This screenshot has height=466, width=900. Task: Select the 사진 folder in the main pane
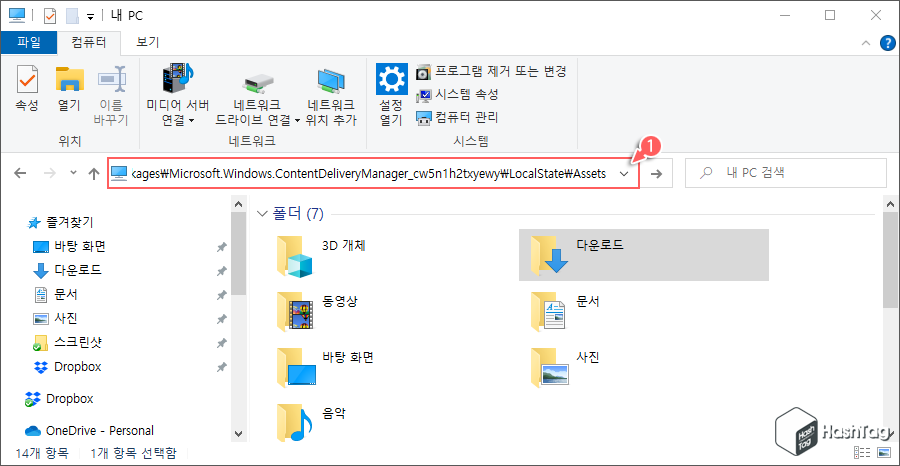click(x=567, y=367)
